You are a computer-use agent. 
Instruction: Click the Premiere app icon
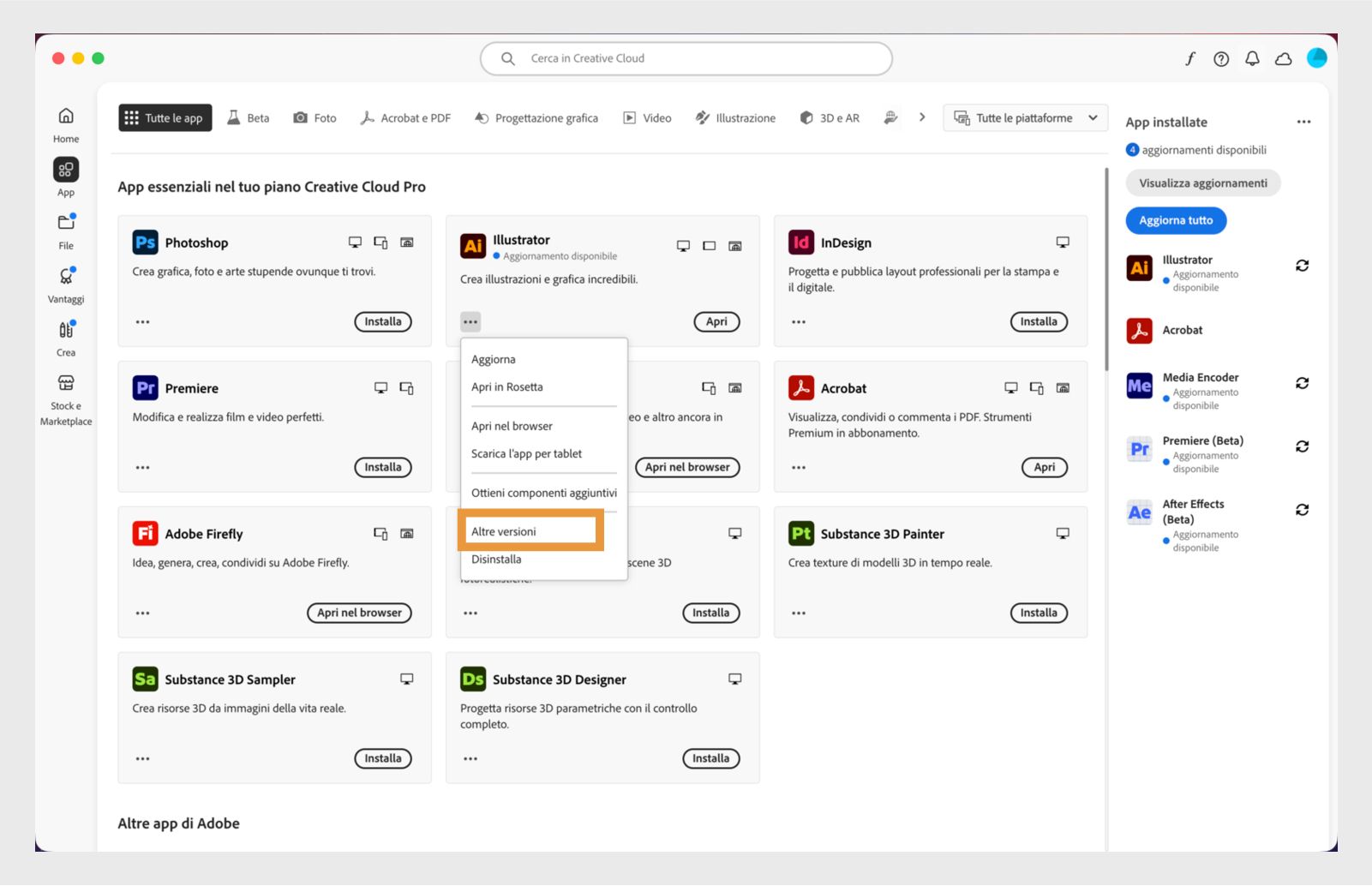coord(145,388)
